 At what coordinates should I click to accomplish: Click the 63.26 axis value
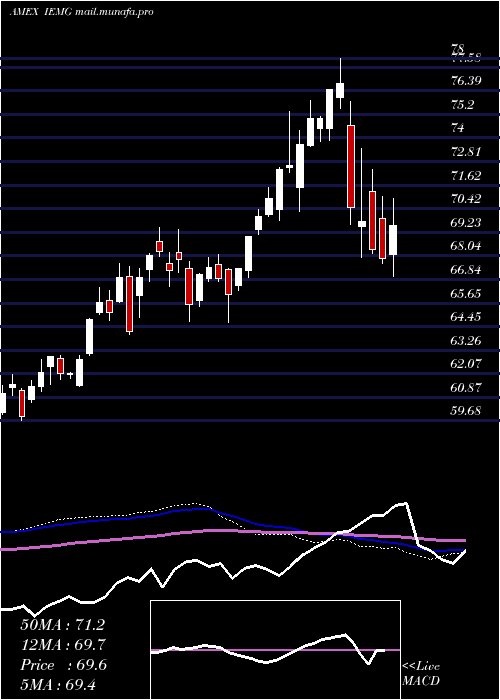point(466,340)
